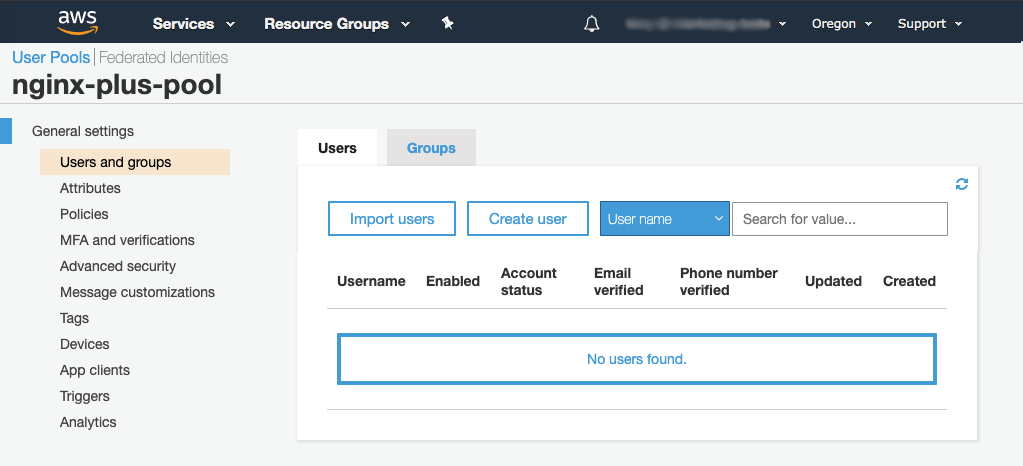Click the No users found message
1023x466 pixels.
(637, 359)
